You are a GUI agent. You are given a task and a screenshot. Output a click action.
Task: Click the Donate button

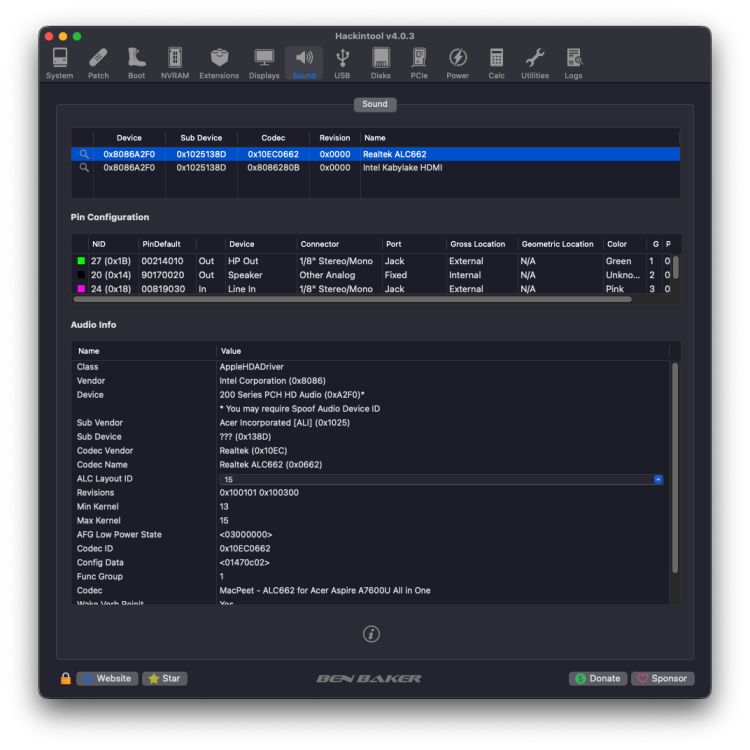(x=598, y=678)
